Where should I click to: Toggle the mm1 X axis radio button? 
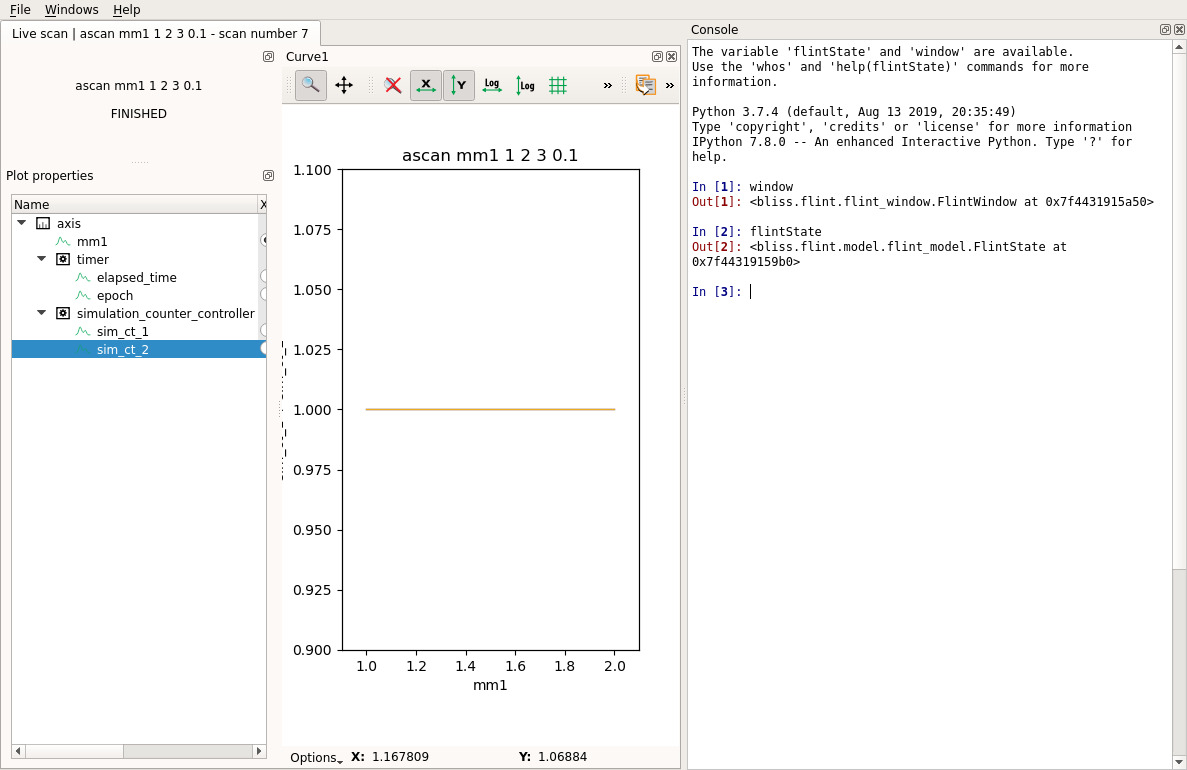point(263,240)
